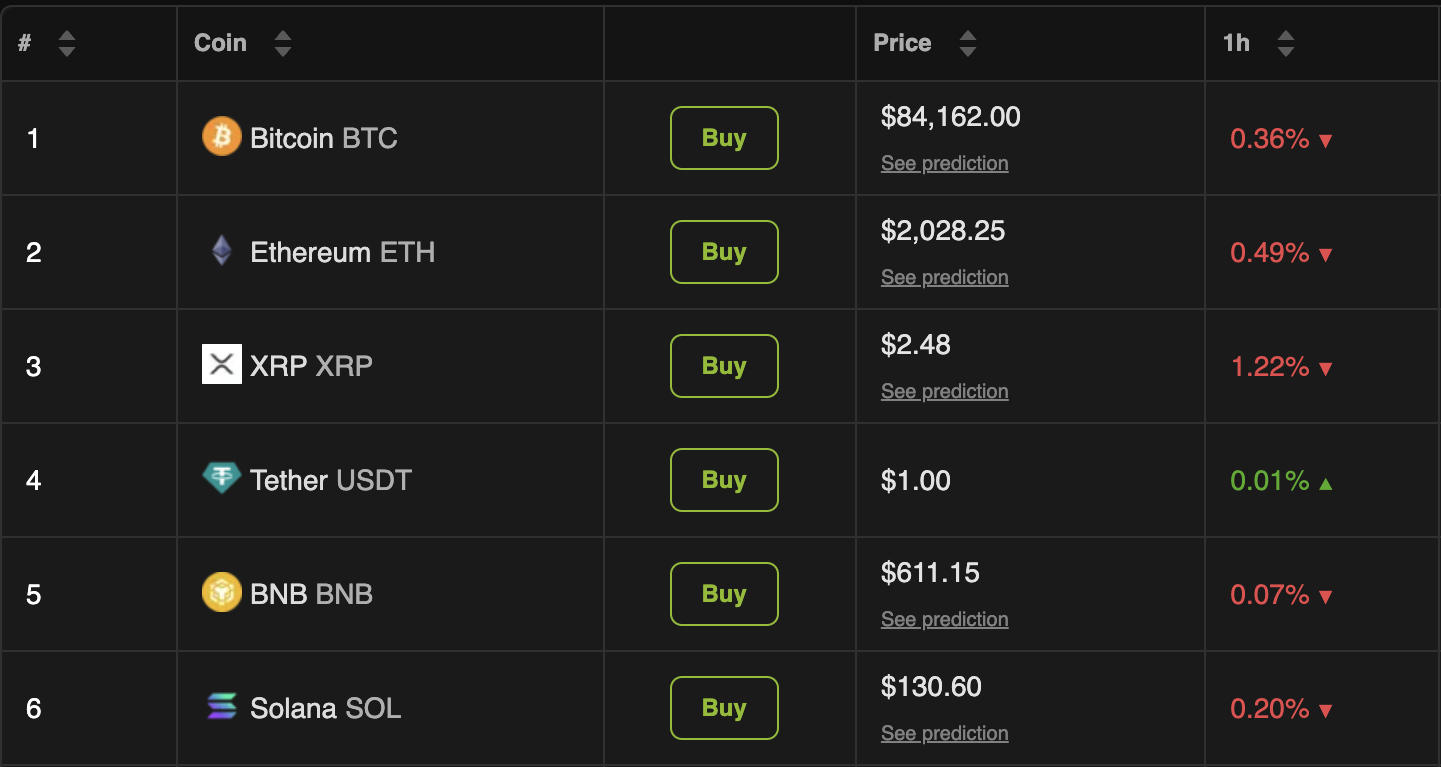Image resolution: width=1441 pixels, height=767 pixels.
Task: Buy XRP using its Buy button
Action: (x=724, y=366)
